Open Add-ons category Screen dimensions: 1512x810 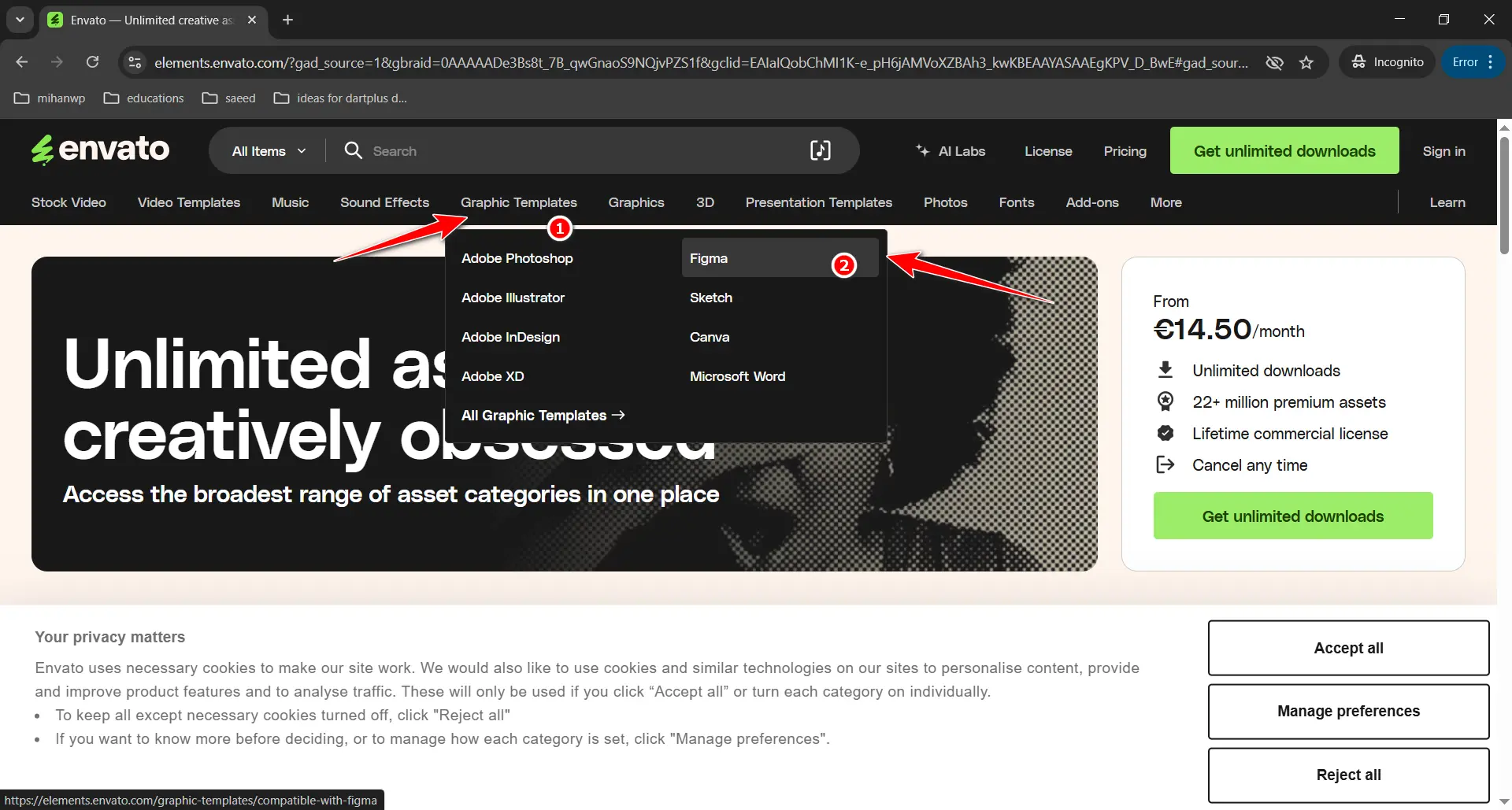(1092, 202)
